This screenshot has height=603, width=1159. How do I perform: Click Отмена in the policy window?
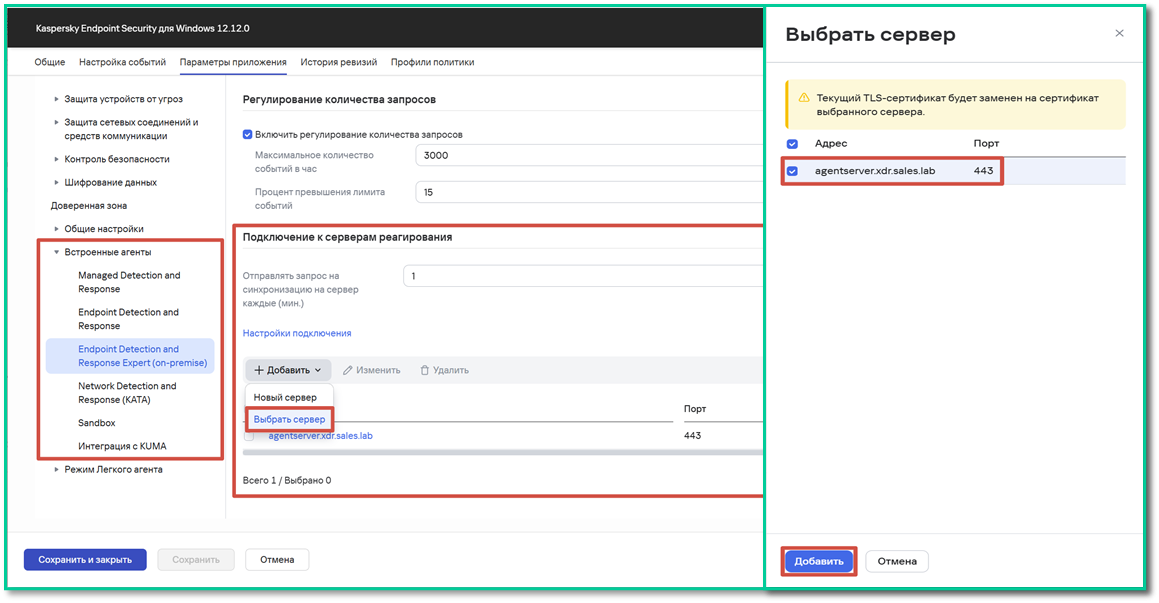(x=277, y=559)
